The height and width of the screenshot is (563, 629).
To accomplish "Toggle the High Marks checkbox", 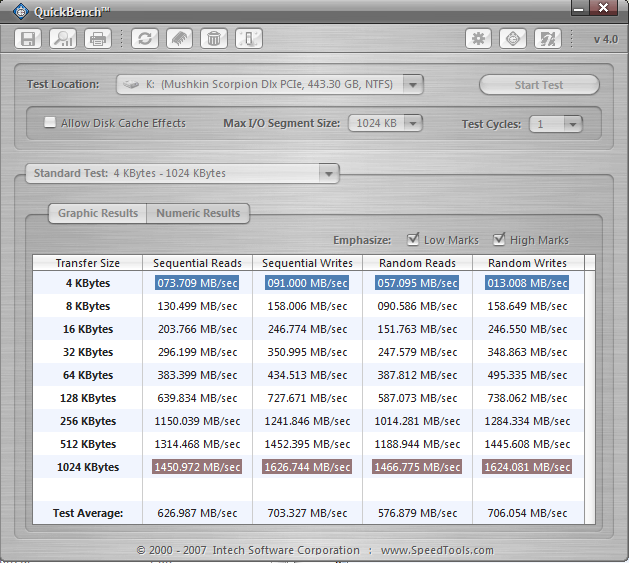I will coord(499,240).
